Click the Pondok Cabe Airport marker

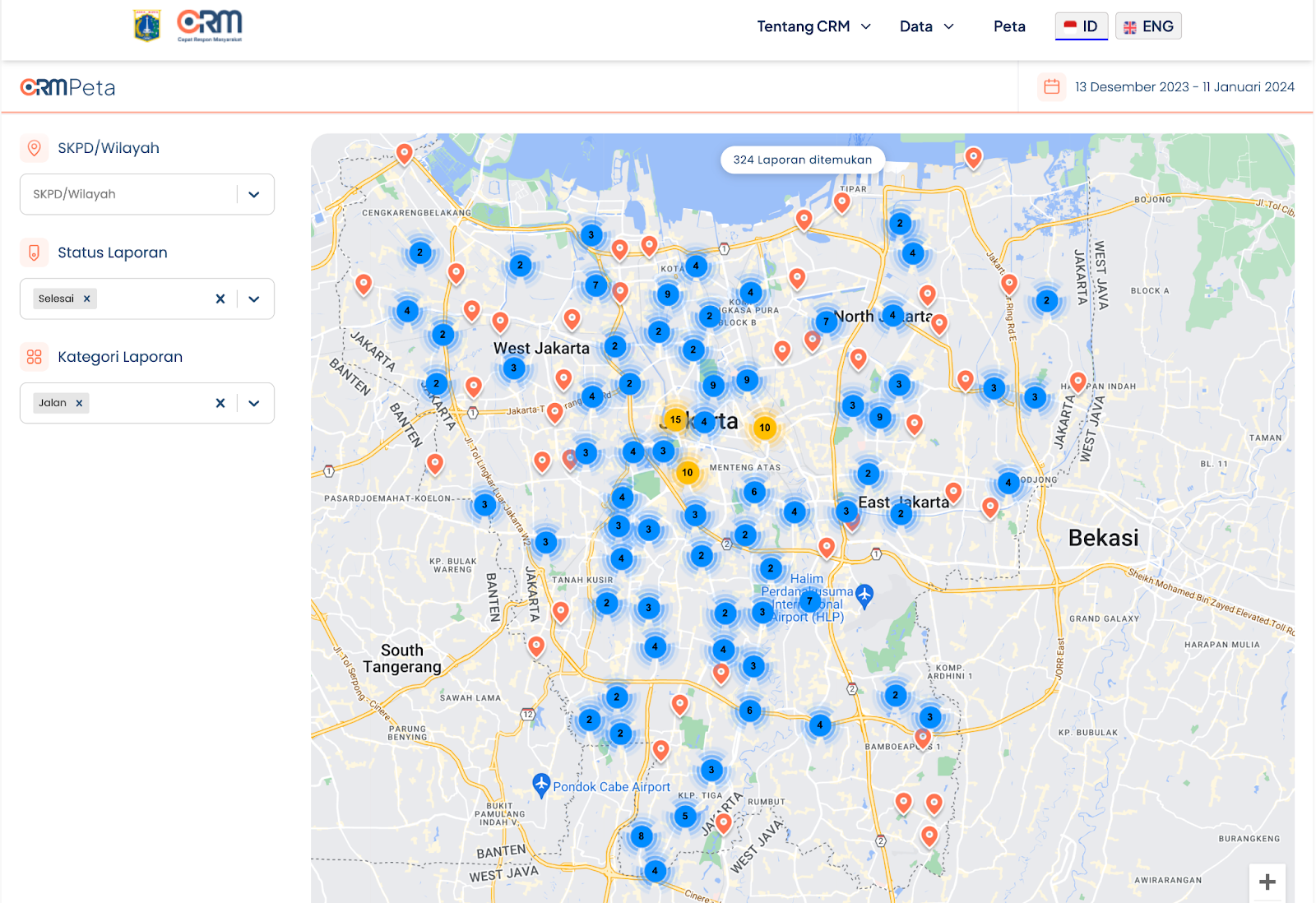click(x=541, y=785)
